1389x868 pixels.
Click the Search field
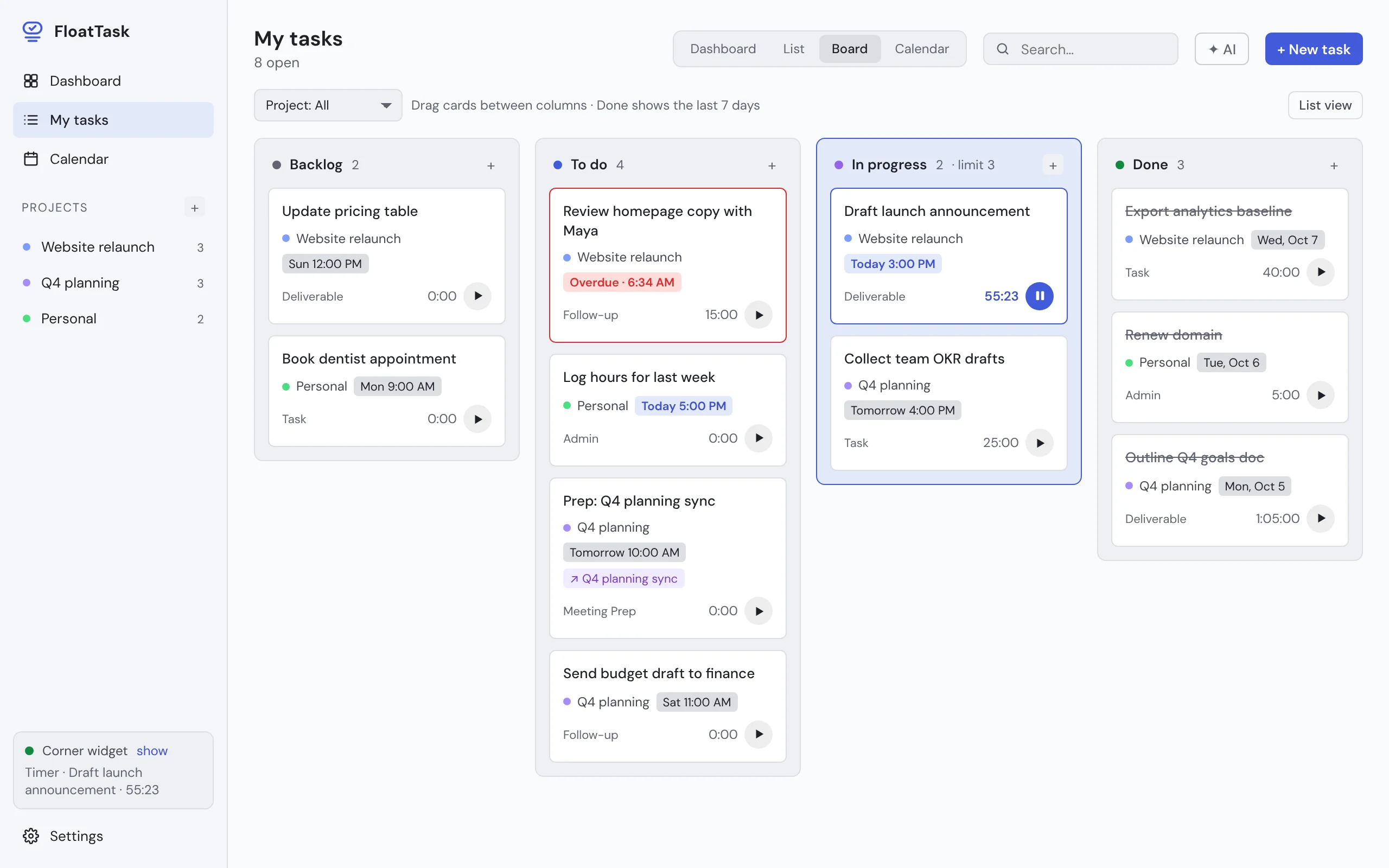pyautogui.click(x=1080, y=49)
